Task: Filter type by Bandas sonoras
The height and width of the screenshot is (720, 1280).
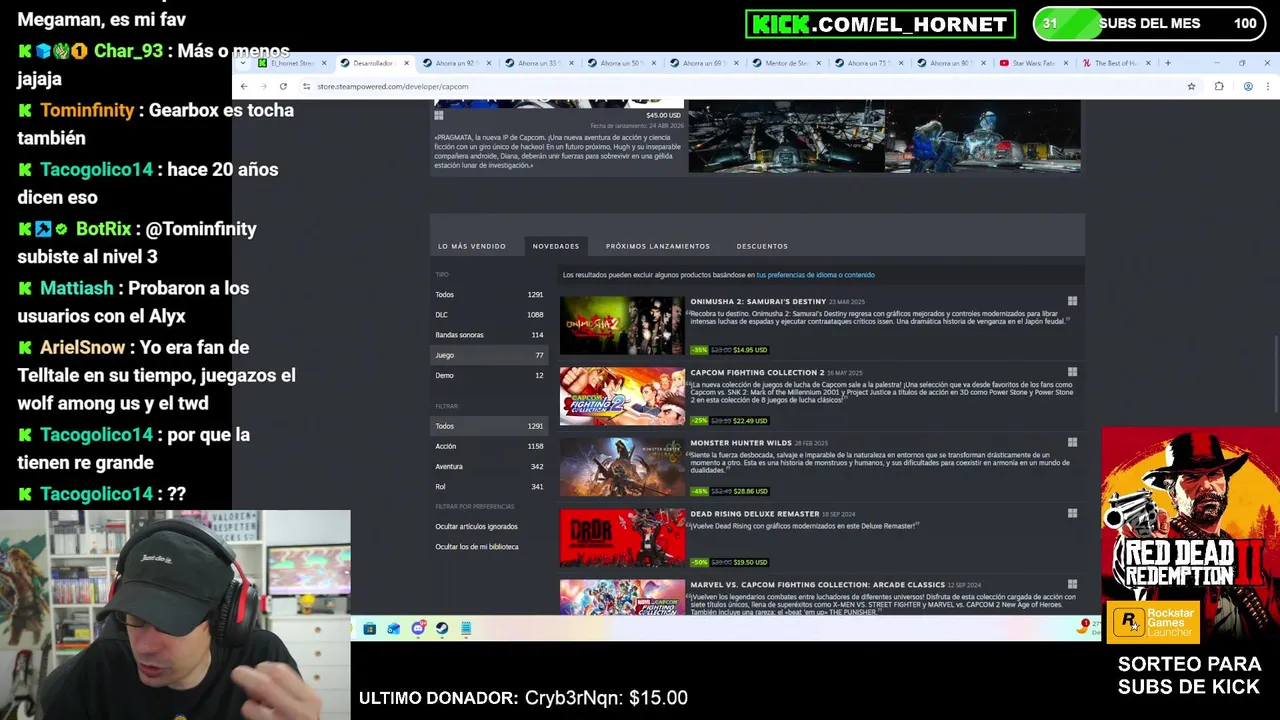Action: coord(489,335)
